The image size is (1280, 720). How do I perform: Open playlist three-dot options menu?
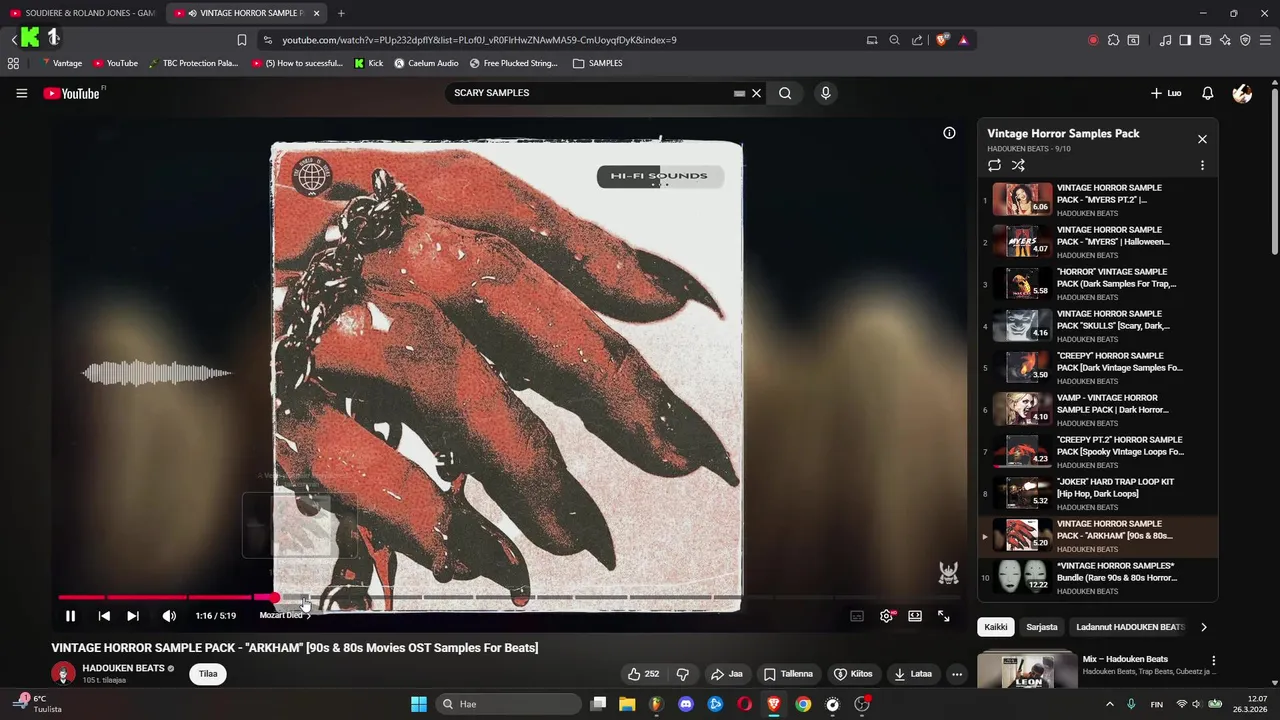coord(1202,165)
